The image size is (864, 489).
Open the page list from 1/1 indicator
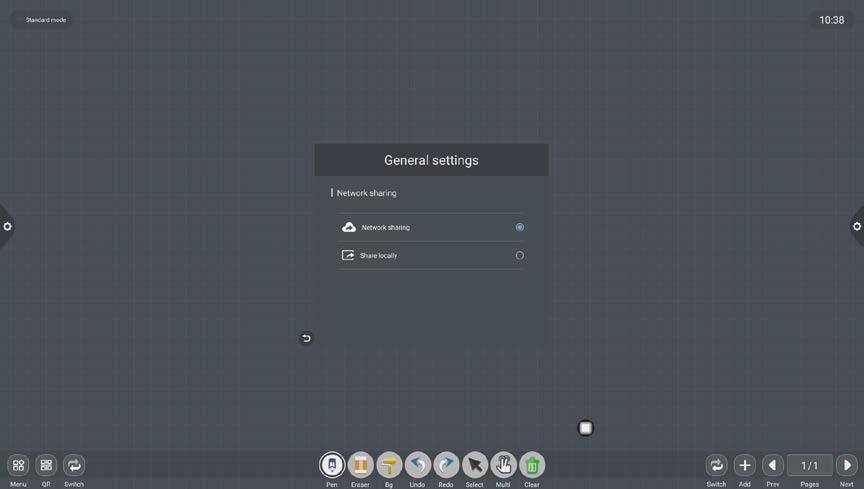(x=809, y=465)
